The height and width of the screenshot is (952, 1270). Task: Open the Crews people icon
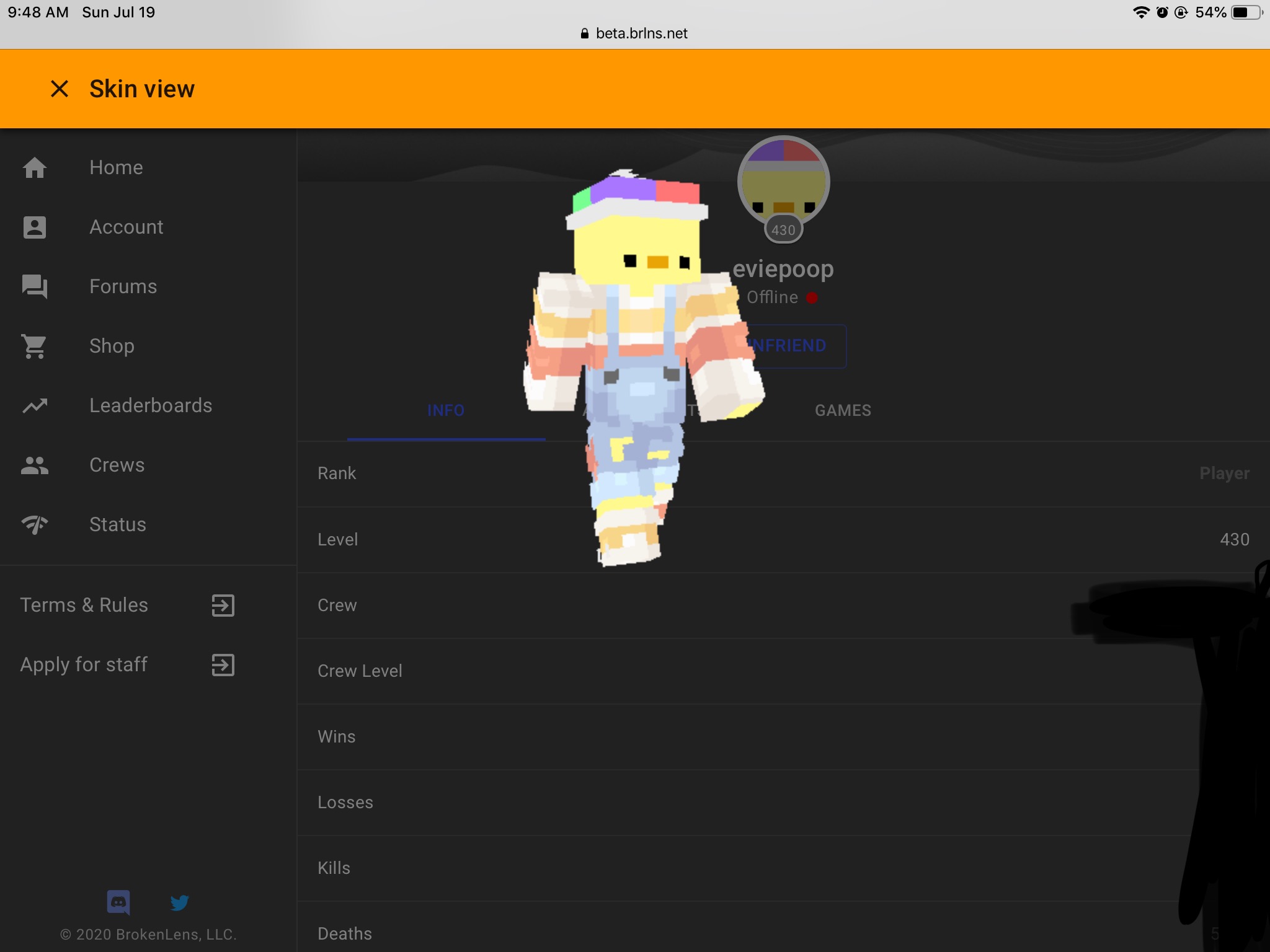coord(35,465)
